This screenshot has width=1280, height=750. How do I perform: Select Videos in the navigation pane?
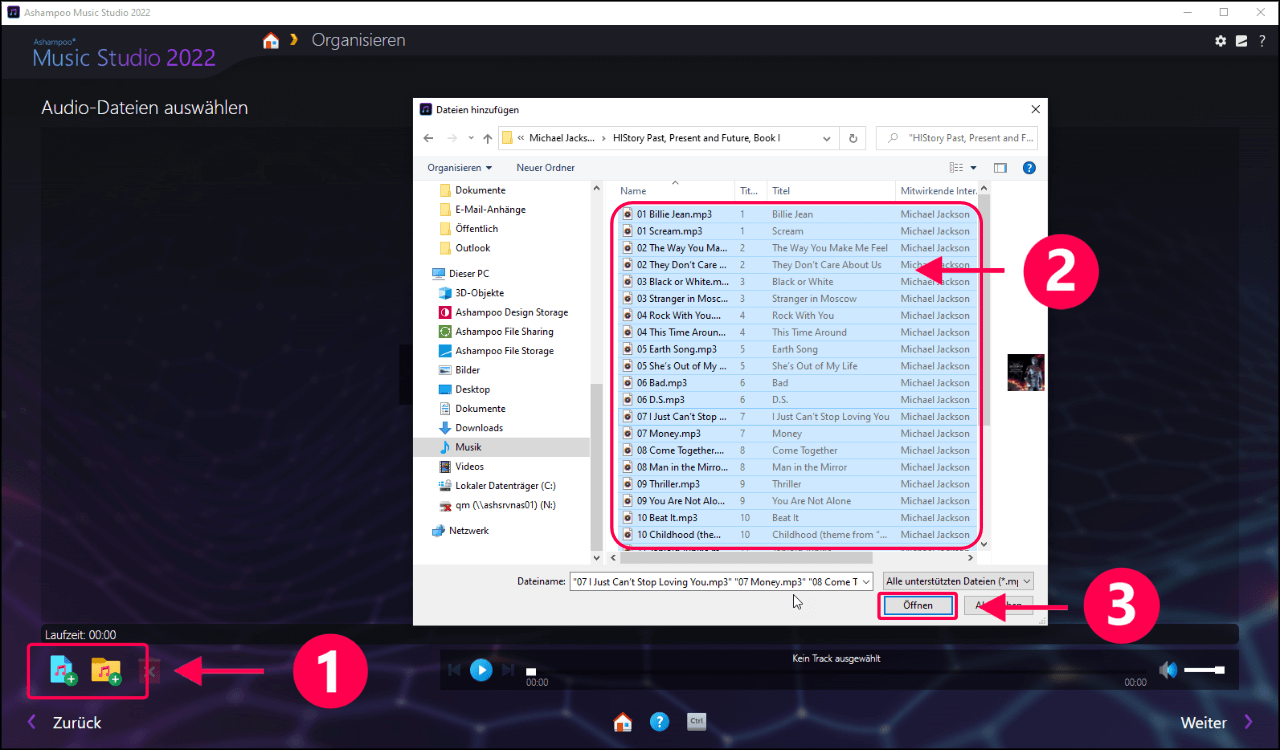tap(469, 467)
